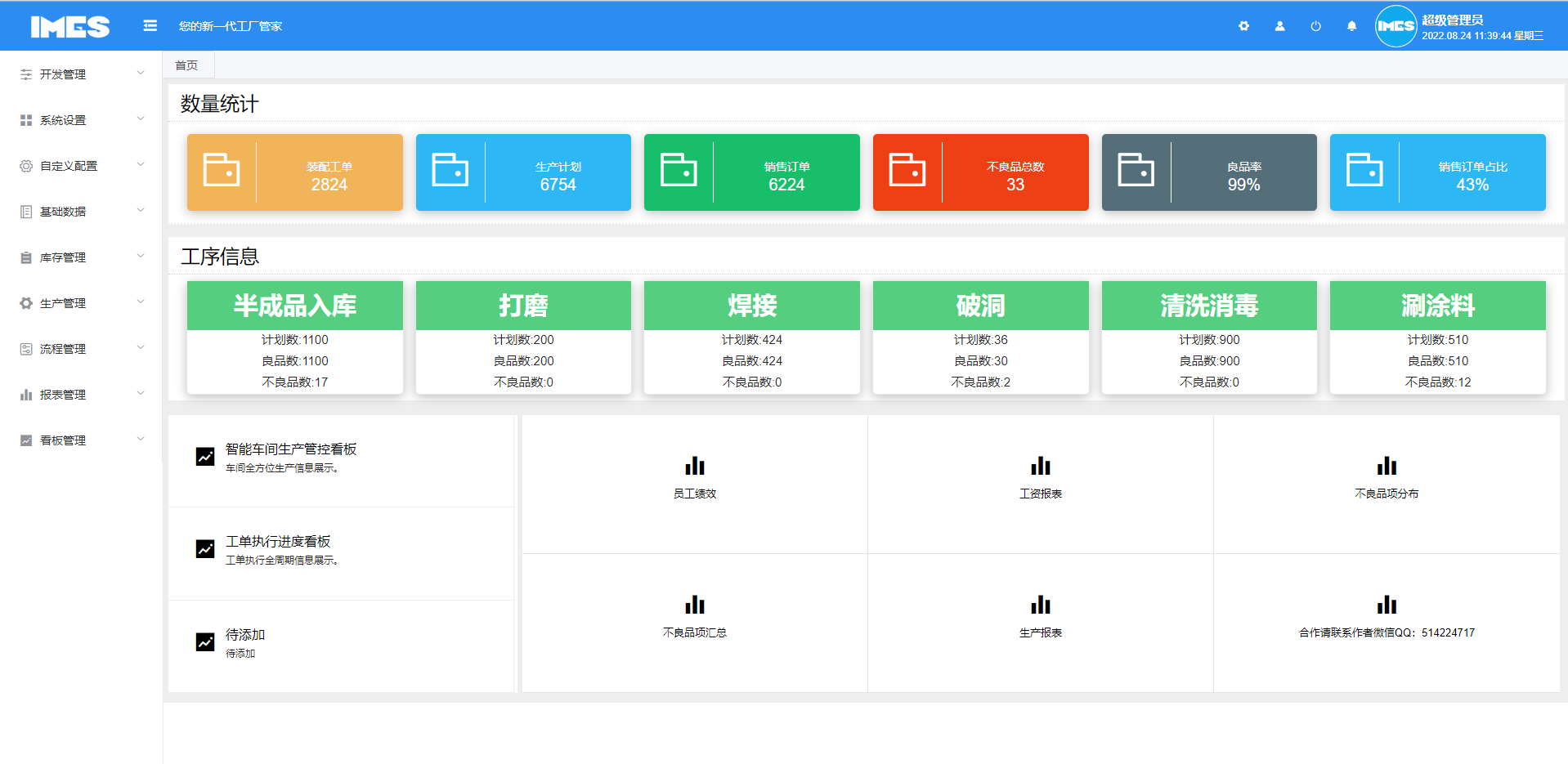
Task: Open 自定义配置 menu item
Action: tap(82, 166)
